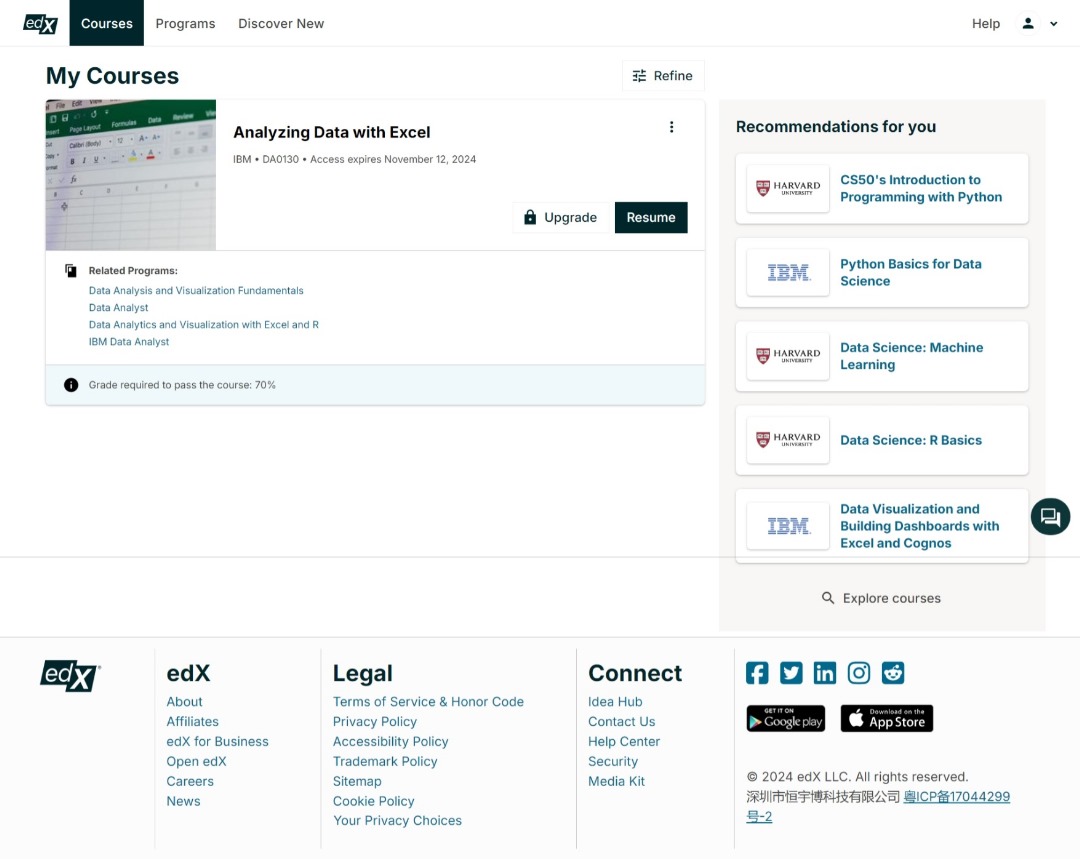Screen dimensions: 1080x859
Task: Open Terms of Service & Honor Code
Action: click(428, 701)
